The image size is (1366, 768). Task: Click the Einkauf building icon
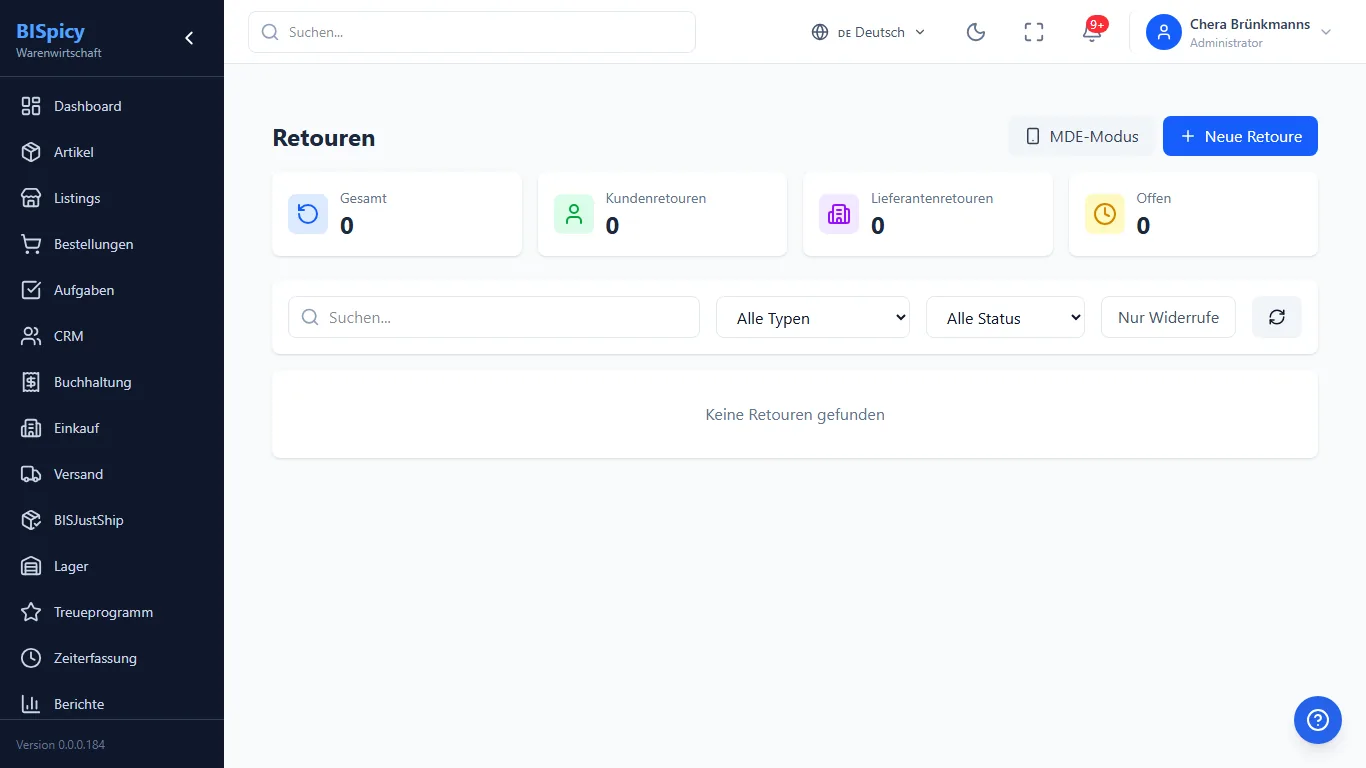[x=31, y=428]
